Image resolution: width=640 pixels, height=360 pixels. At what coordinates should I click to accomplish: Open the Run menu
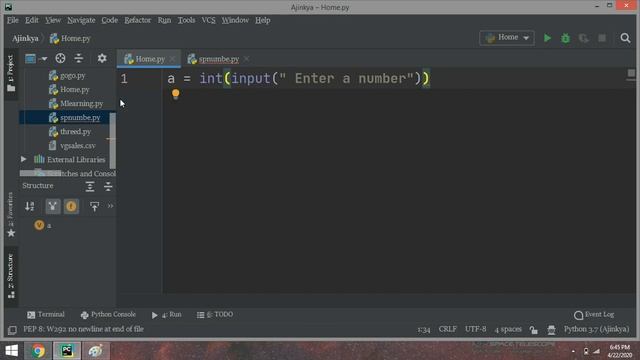[164, 20]
